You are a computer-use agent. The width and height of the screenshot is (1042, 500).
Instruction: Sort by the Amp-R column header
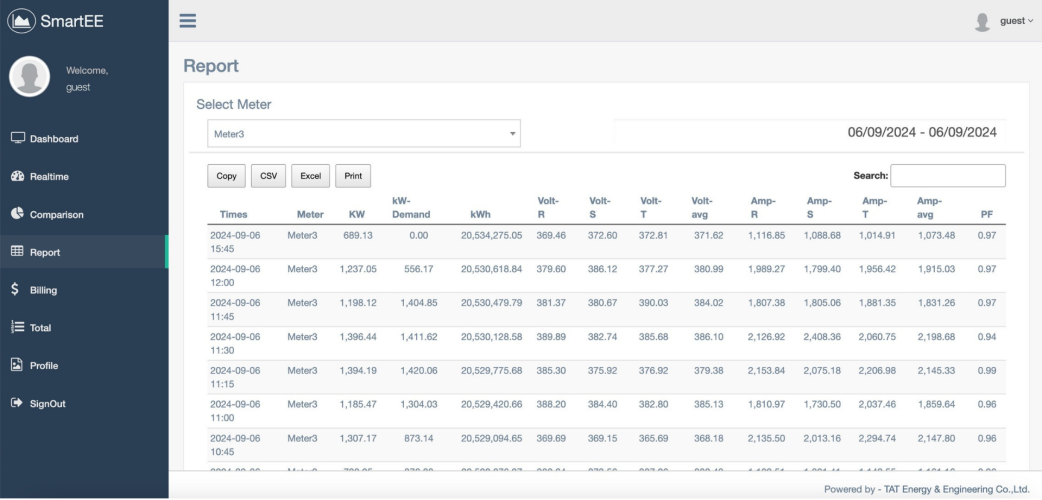[763, 207]
